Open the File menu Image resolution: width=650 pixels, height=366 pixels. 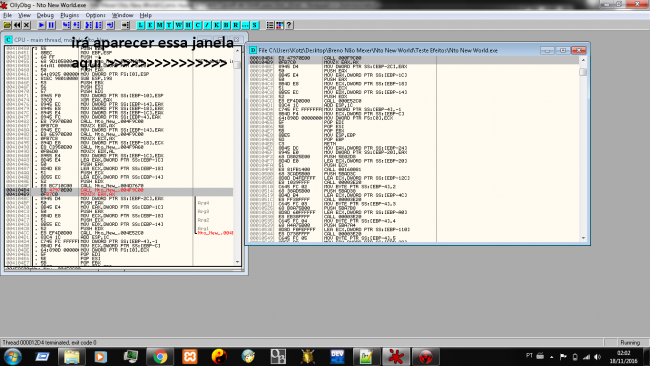[x=7, y=15]
